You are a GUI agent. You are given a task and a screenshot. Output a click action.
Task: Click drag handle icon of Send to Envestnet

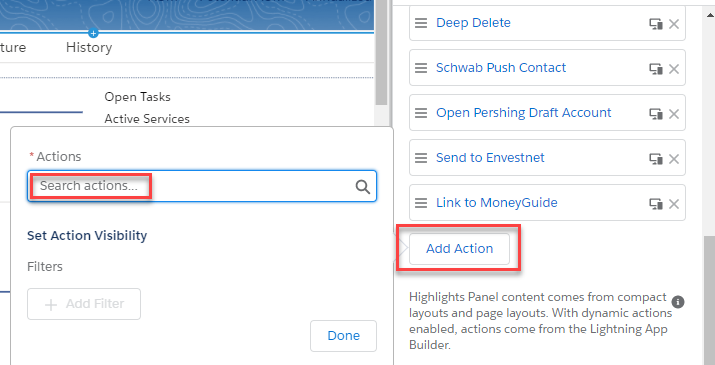pyautogui.click(x=421, y=158)
